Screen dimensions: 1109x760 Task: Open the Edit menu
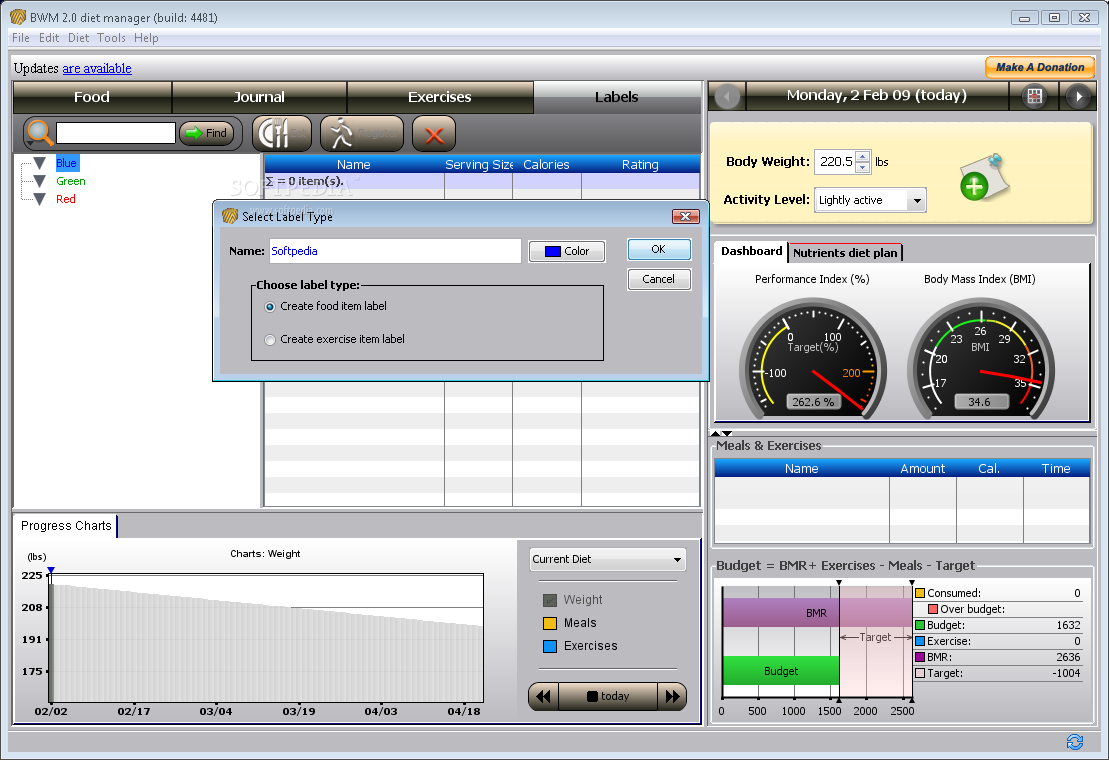pyautogui.click(x=49, y=38)
